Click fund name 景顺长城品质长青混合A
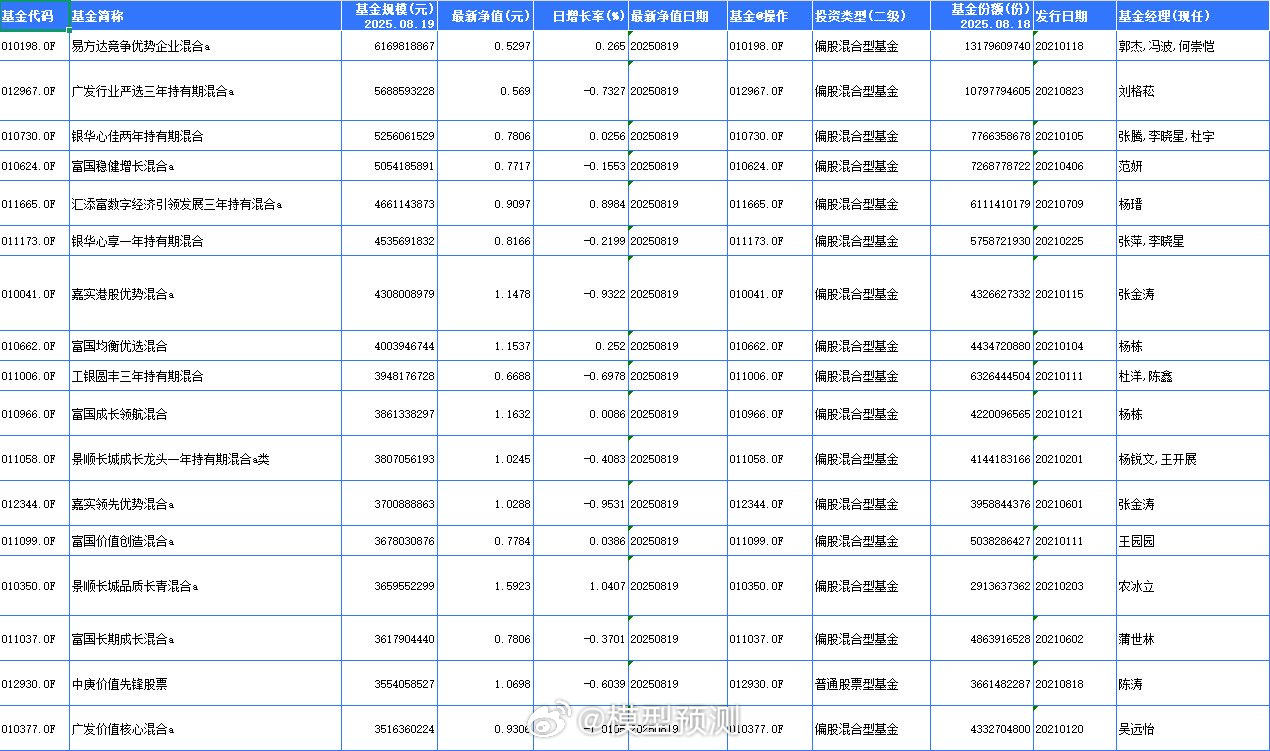The height and width of the screenshot is (751, 1270). point(206,586)
